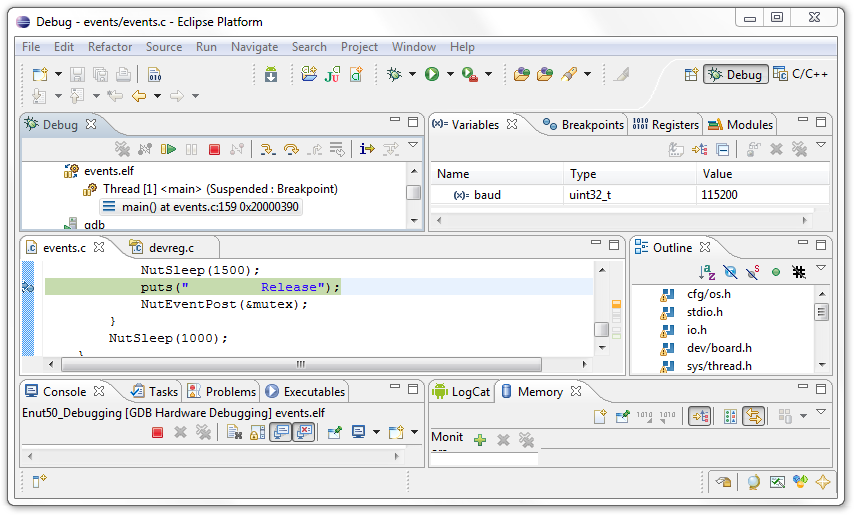
Task: Open Variables view menu triangle
Action: pyautogui.click(x=821, y=145)
